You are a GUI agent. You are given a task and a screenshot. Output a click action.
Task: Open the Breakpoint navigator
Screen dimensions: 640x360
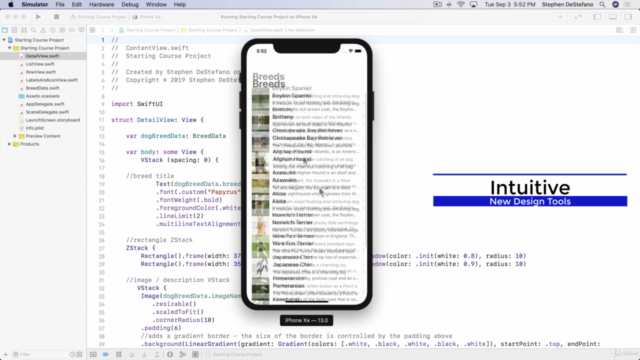point(72,30)
